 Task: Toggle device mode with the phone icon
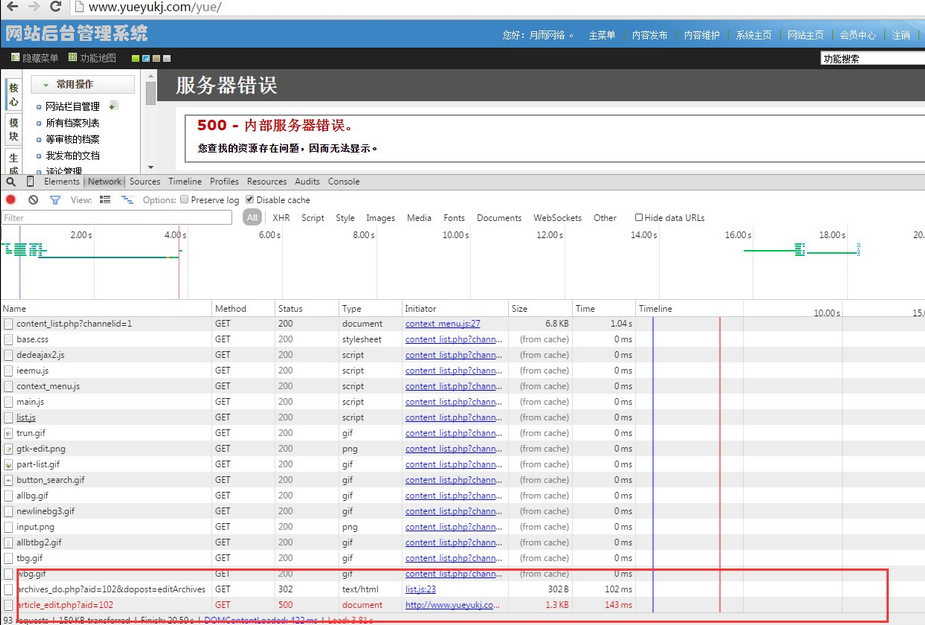[x=30, y=182]
